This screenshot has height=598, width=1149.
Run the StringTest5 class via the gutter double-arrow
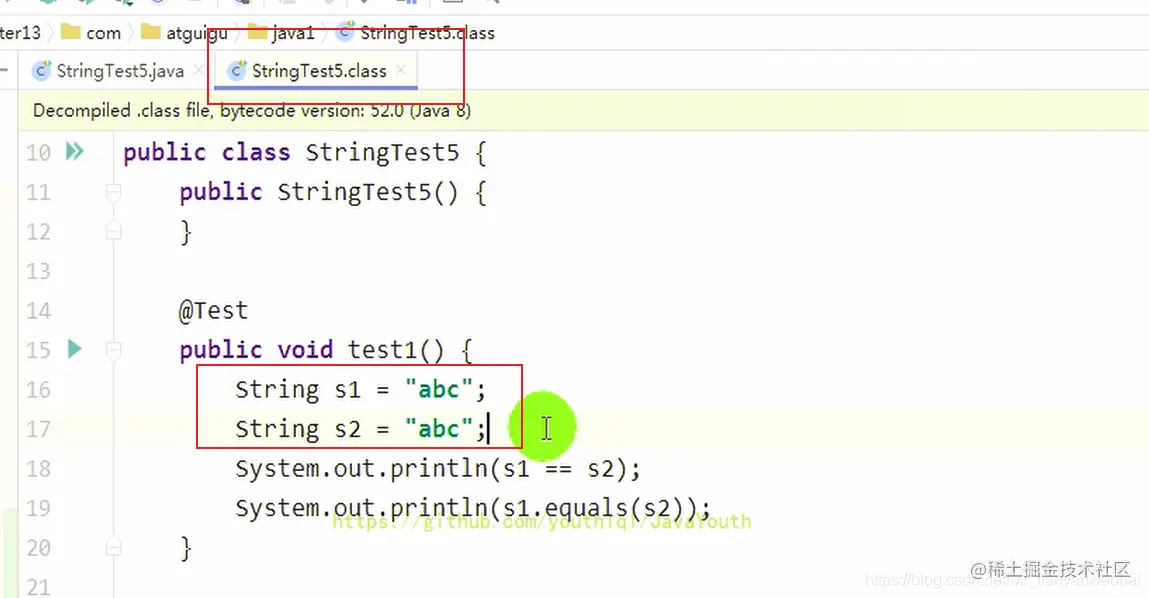pos(75,152)
